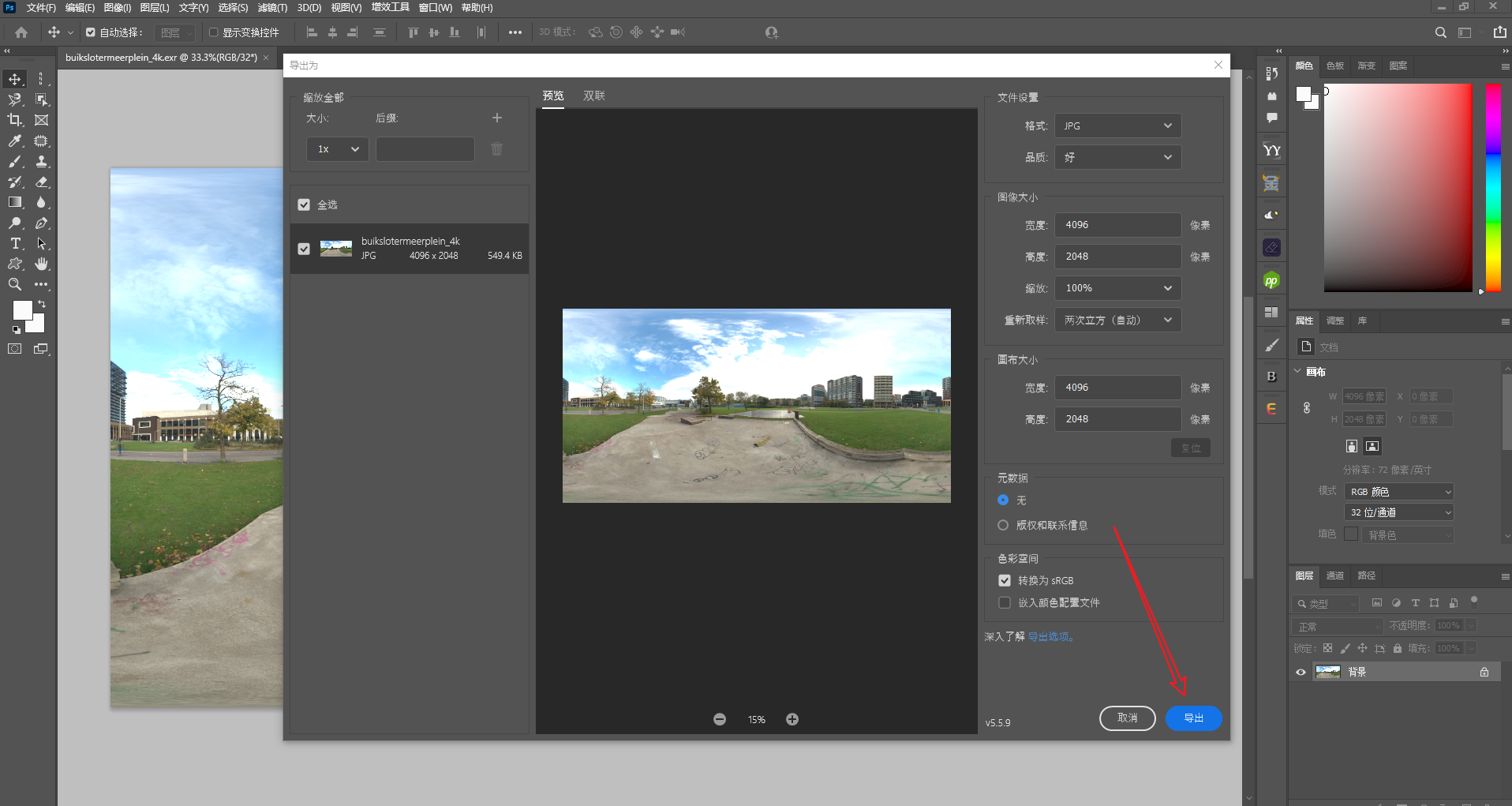Click the three-dots more options icon
The width and height of the screenshot is (1512, 806).
[515, 32]
